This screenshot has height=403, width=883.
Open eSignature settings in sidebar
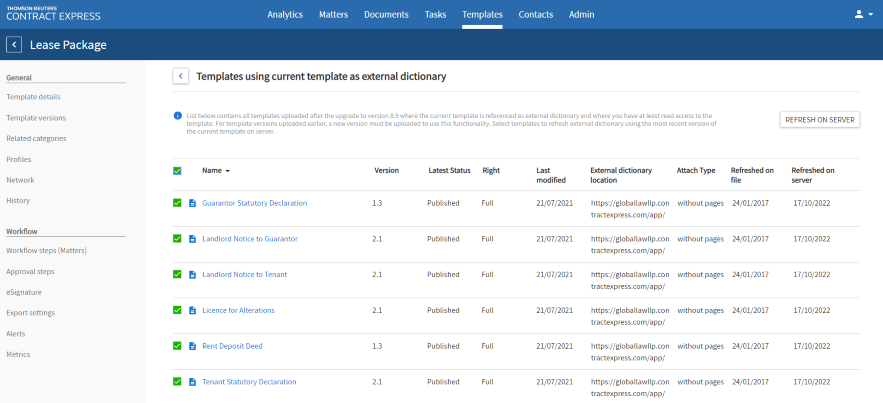point(24,292)
